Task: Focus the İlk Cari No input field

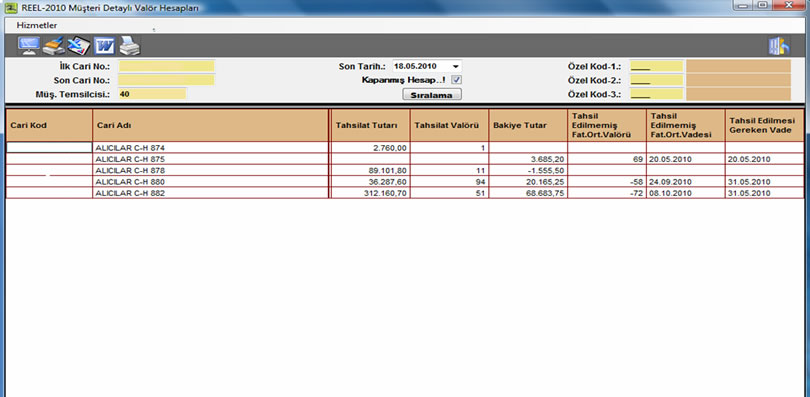Action: point(166,66)
